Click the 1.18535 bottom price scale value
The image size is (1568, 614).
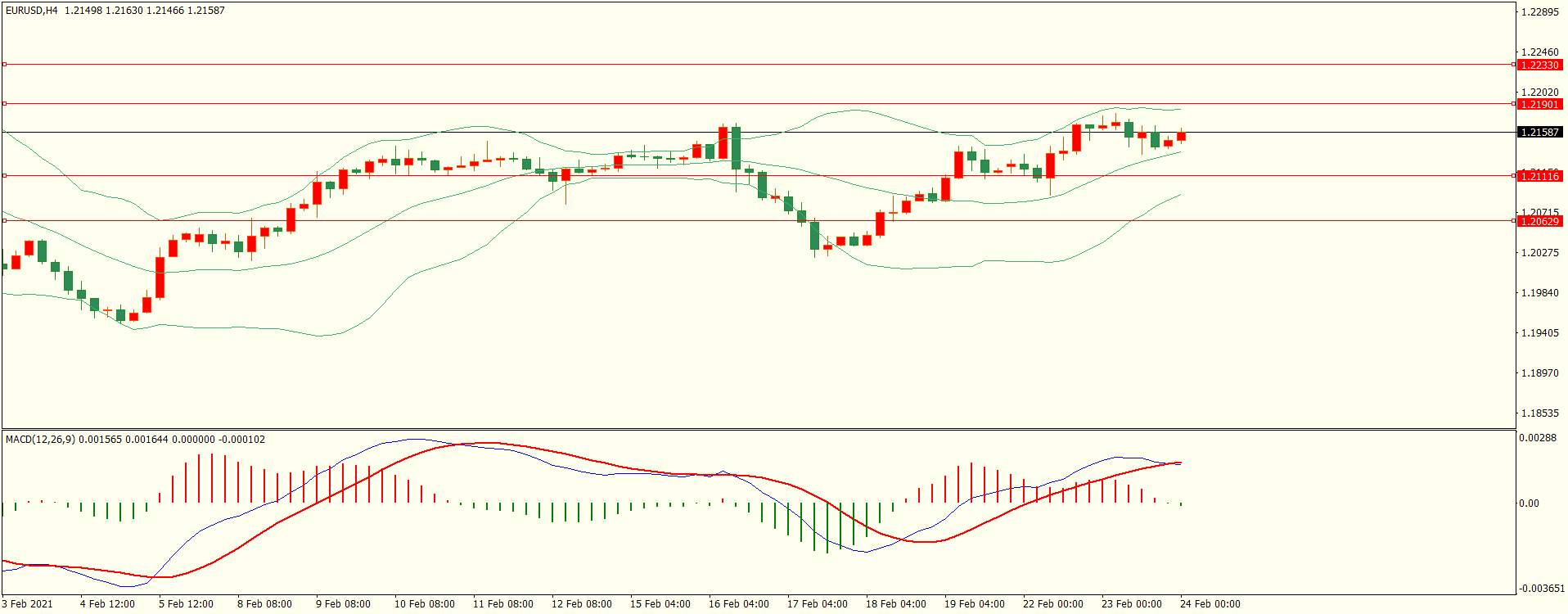point(1539,413)
